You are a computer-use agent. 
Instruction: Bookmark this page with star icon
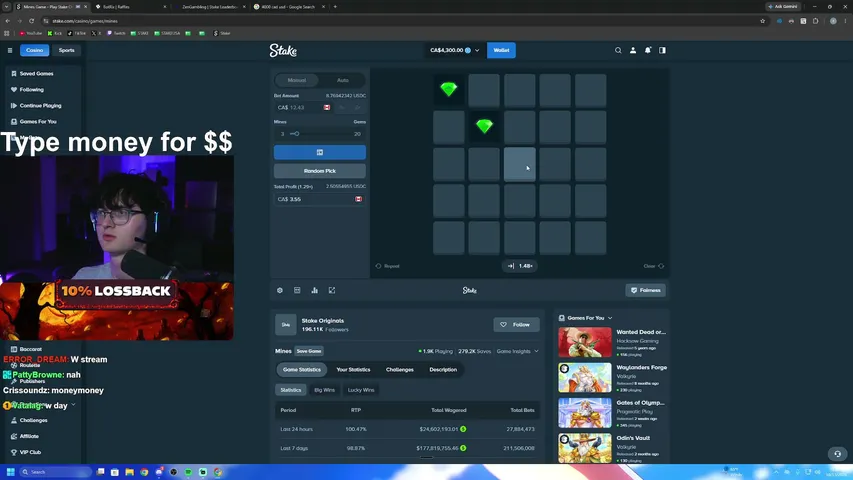click(x=762, y=21)
